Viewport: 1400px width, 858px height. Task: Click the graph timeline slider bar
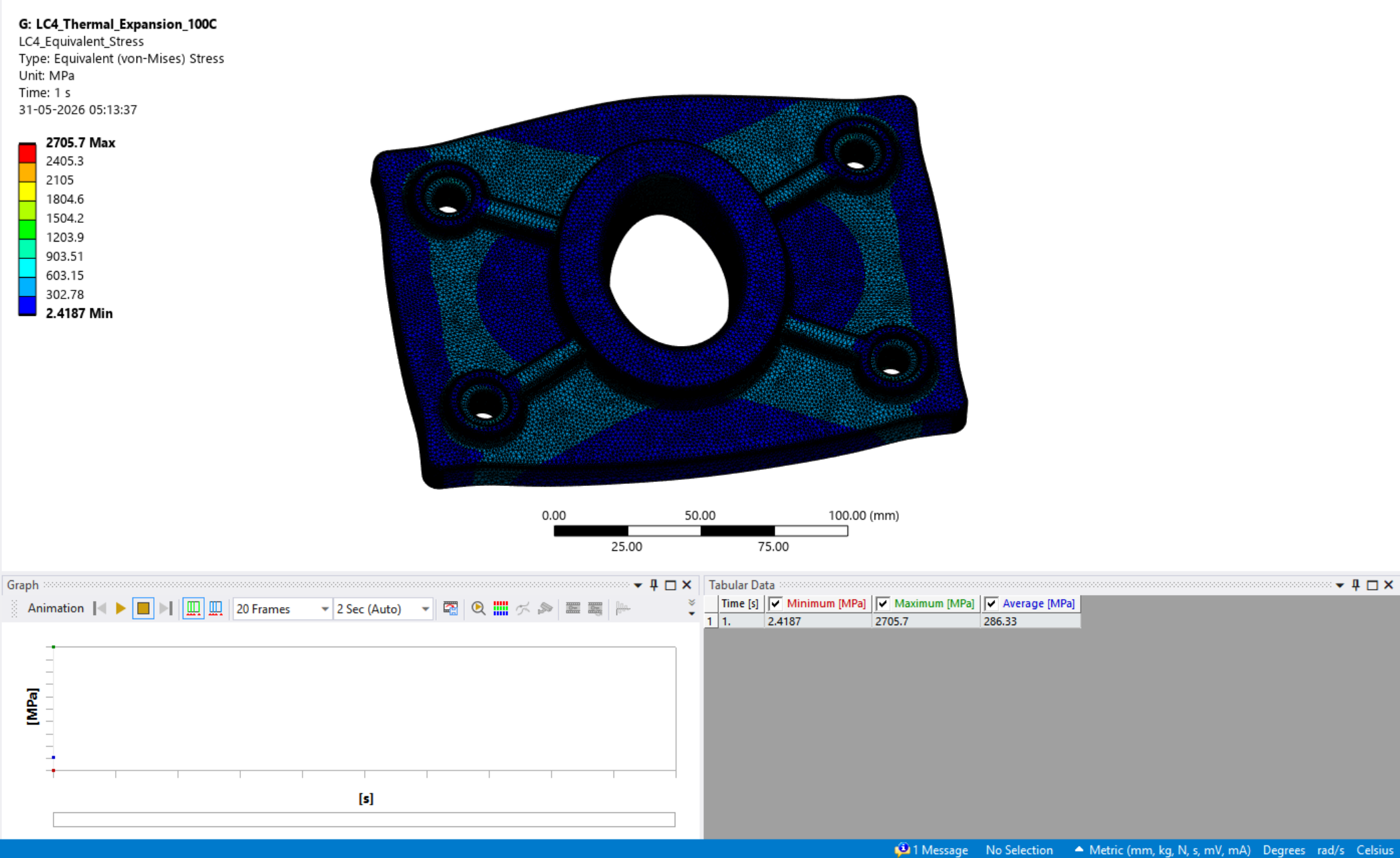364,820
